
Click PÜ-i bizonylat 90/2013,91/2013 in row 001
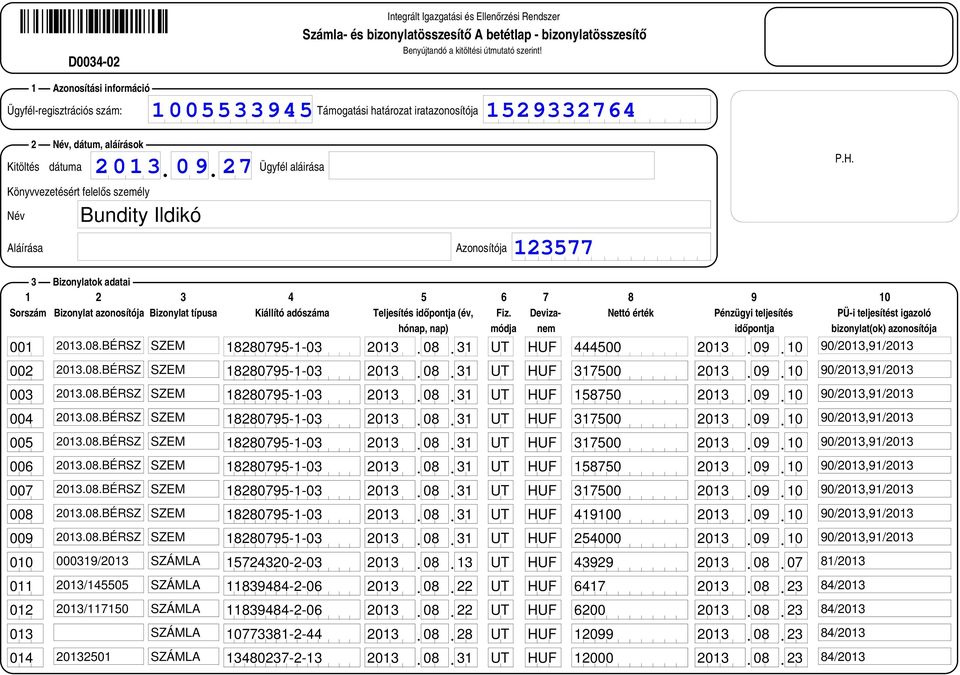tap(885, 346)
